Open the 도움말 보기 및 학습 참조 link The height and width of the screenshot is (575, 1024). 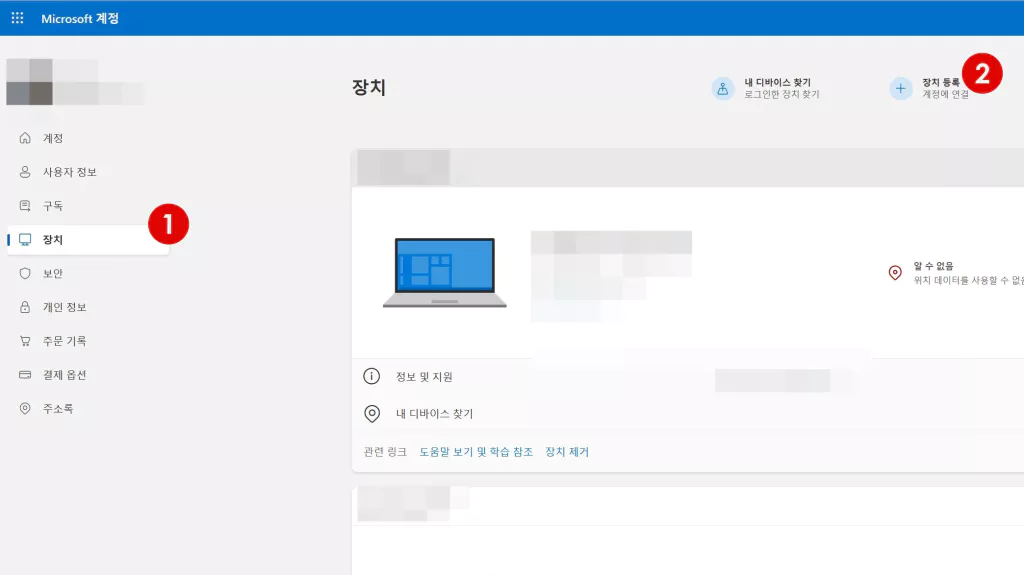476,452
